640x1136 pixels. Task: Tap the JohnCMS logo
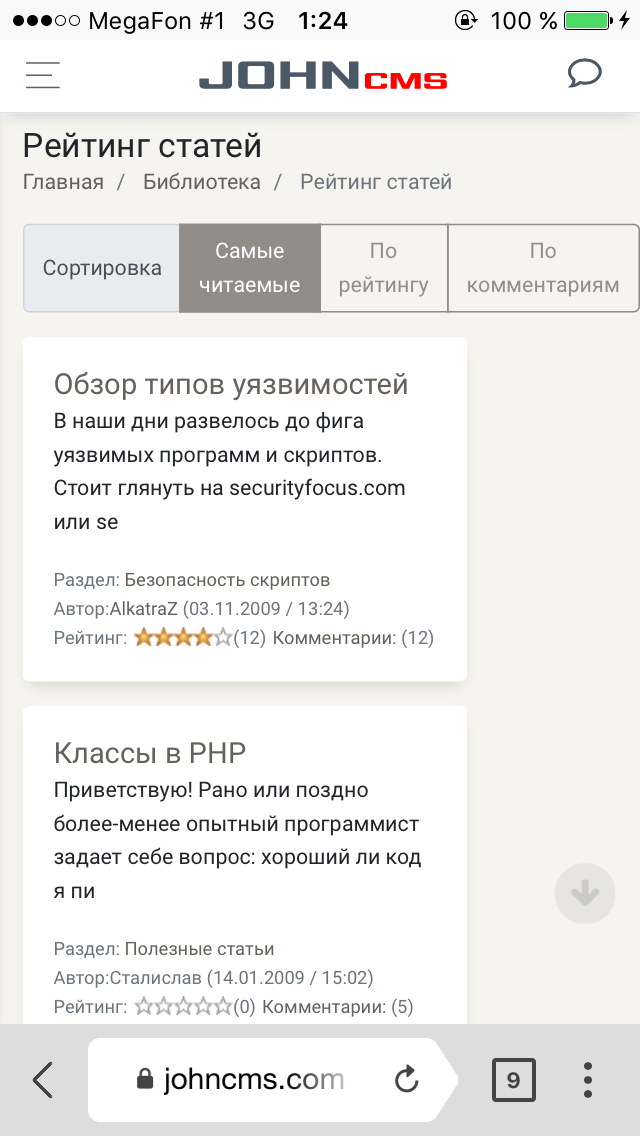click(322, 76)
